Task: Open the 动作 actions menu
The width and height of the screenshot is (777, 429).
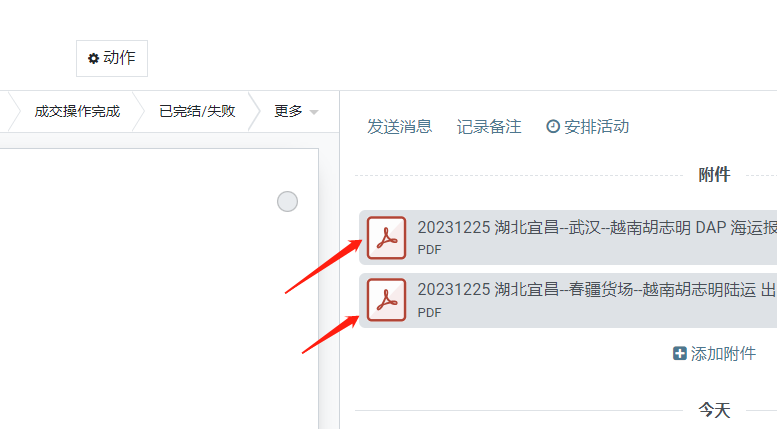Action: coord(112,58)
